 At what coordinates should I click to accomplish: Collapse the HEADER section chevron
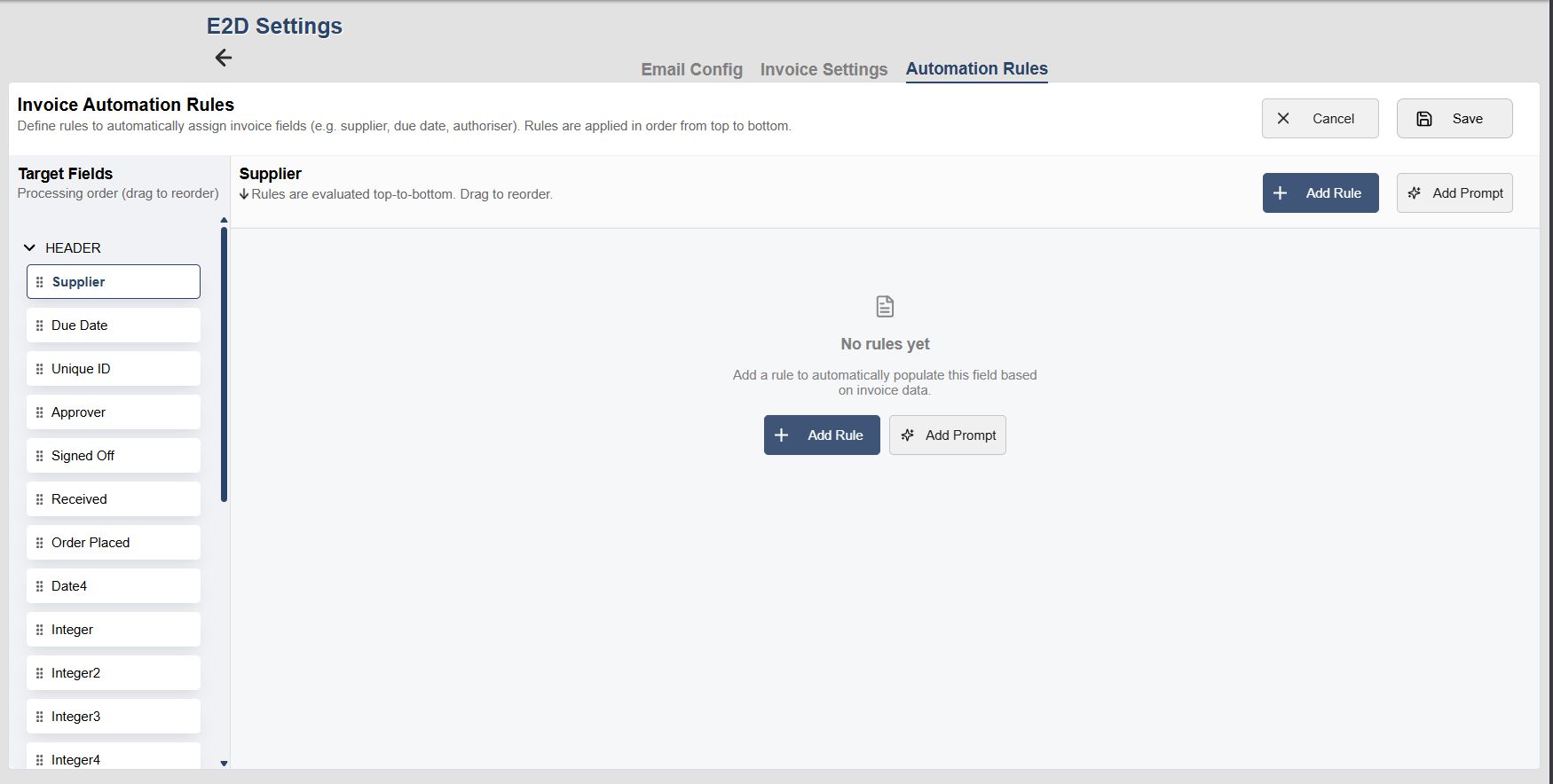click(x=29, y=248)
